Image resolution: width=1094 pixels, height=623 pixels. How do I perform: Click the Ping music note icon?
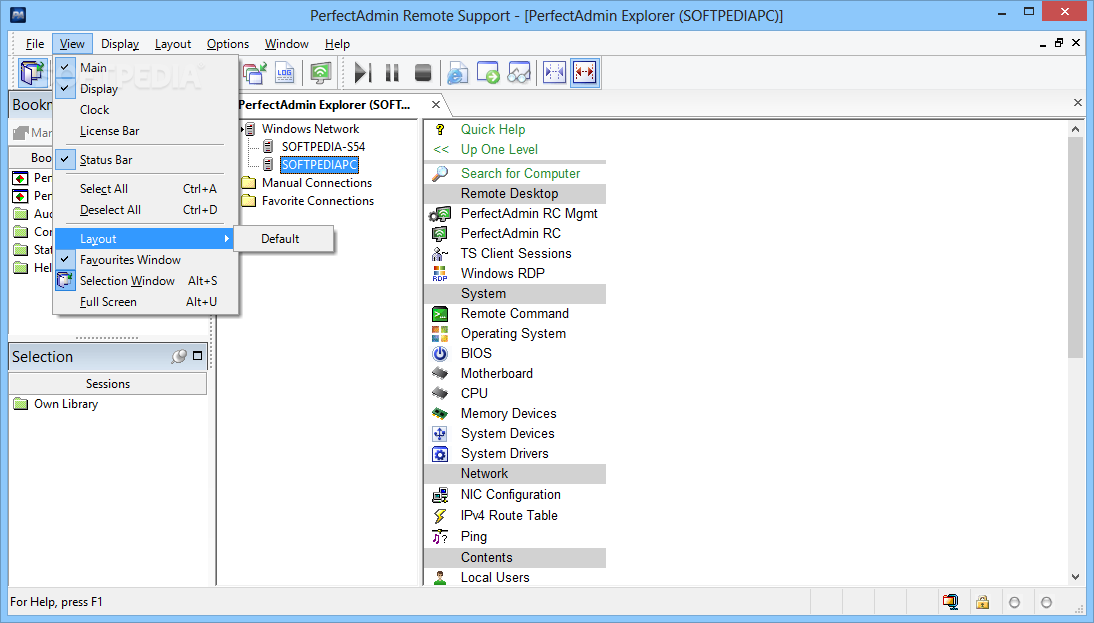(440, 536)
